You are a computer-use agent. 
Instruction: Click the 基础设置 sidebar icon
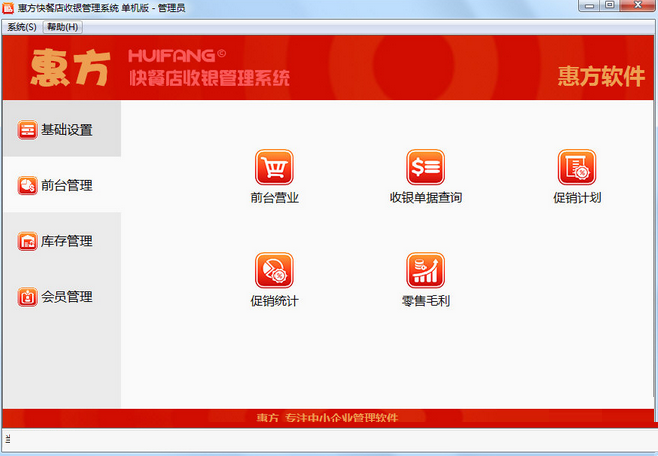pyautogui.click(x=27, y=130)
